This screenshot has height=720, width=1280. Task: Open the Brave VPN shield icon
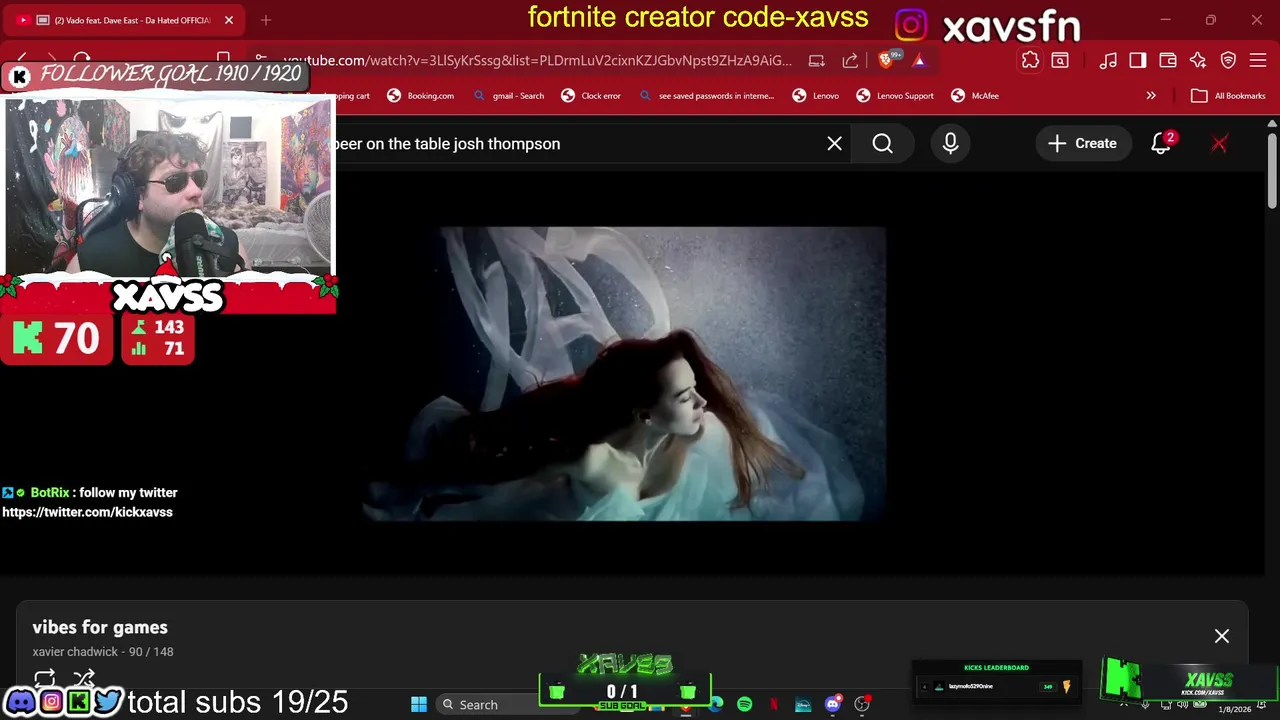pos(1229,61)
